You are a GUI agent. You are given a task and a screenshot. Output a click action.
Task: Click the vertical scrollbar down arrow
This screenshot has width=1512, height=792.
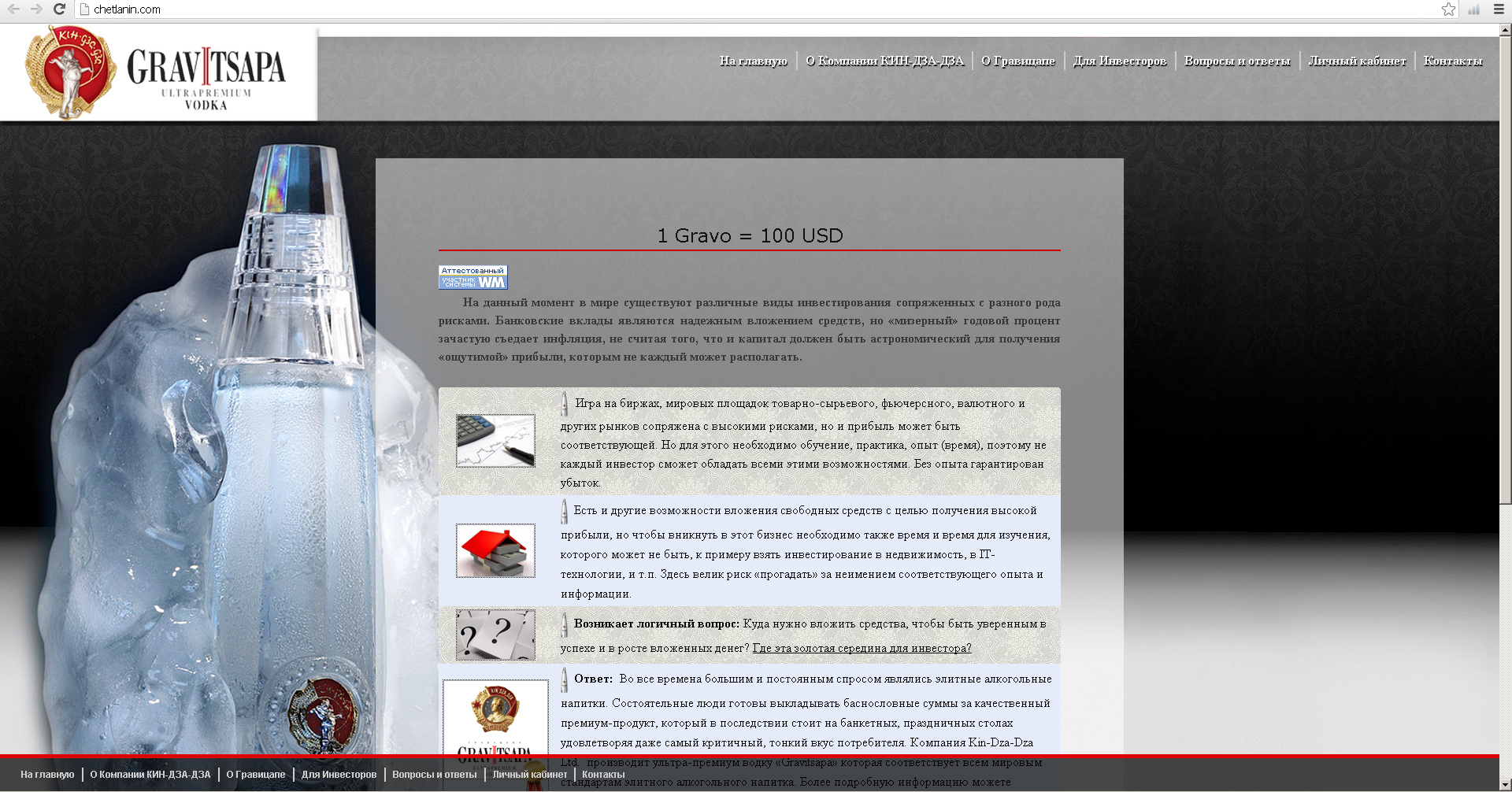1505,785
